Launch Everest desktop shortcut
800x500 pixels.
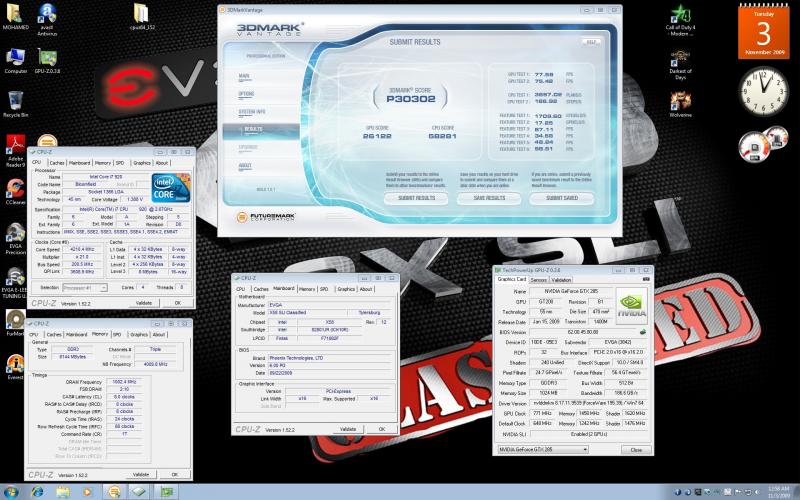tap(15, 367)
